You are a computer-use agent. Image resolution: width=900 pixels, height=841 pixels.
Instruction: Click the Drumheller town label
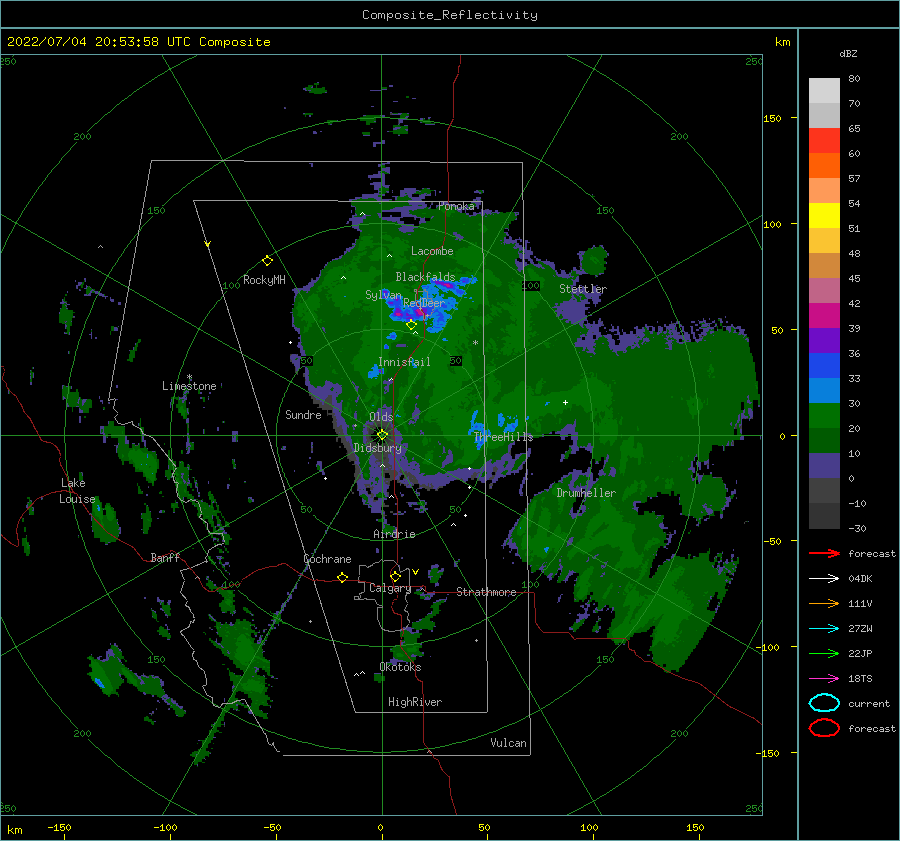pos(586,493)
